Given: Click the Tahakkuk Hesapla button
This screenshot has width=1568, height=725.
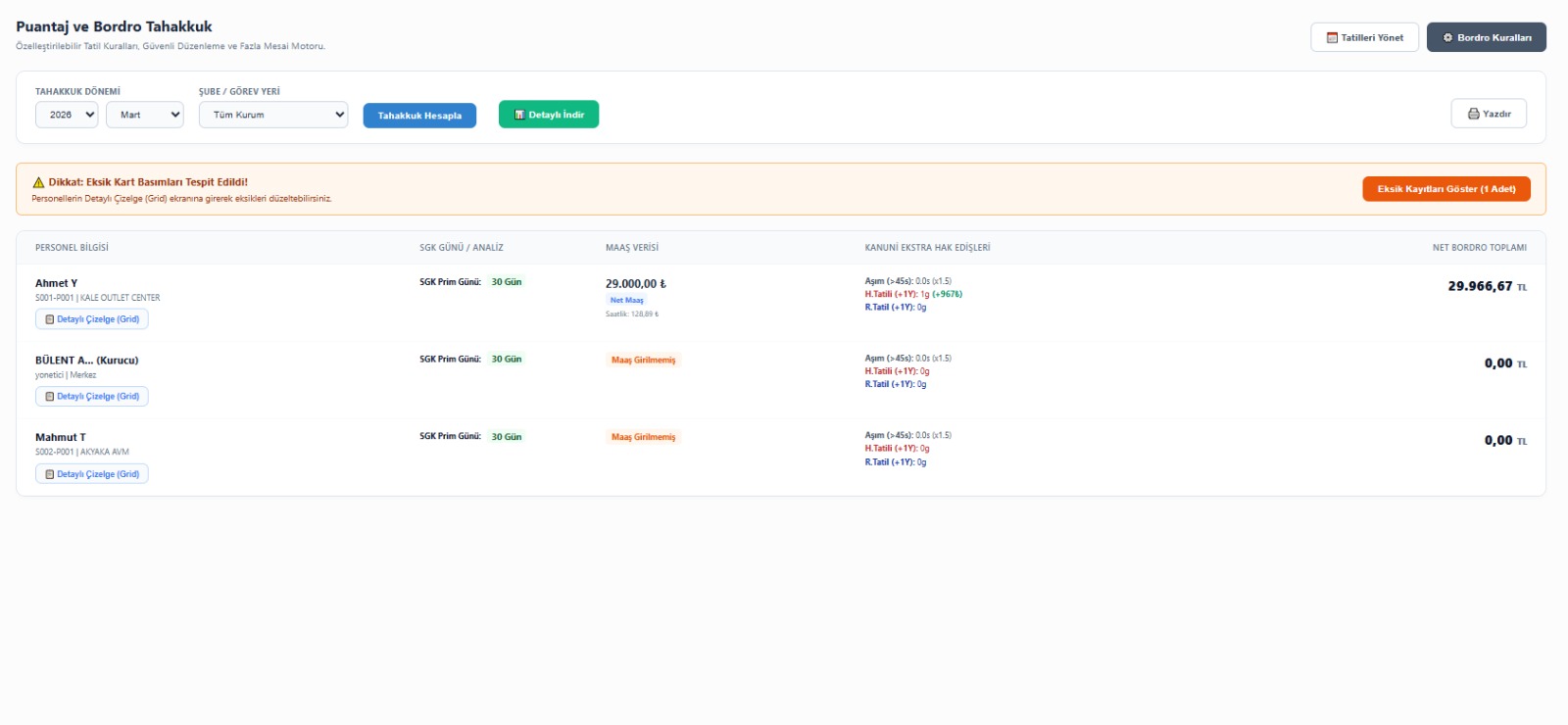Looking at the screenshot, I should [x=419, y=116].
